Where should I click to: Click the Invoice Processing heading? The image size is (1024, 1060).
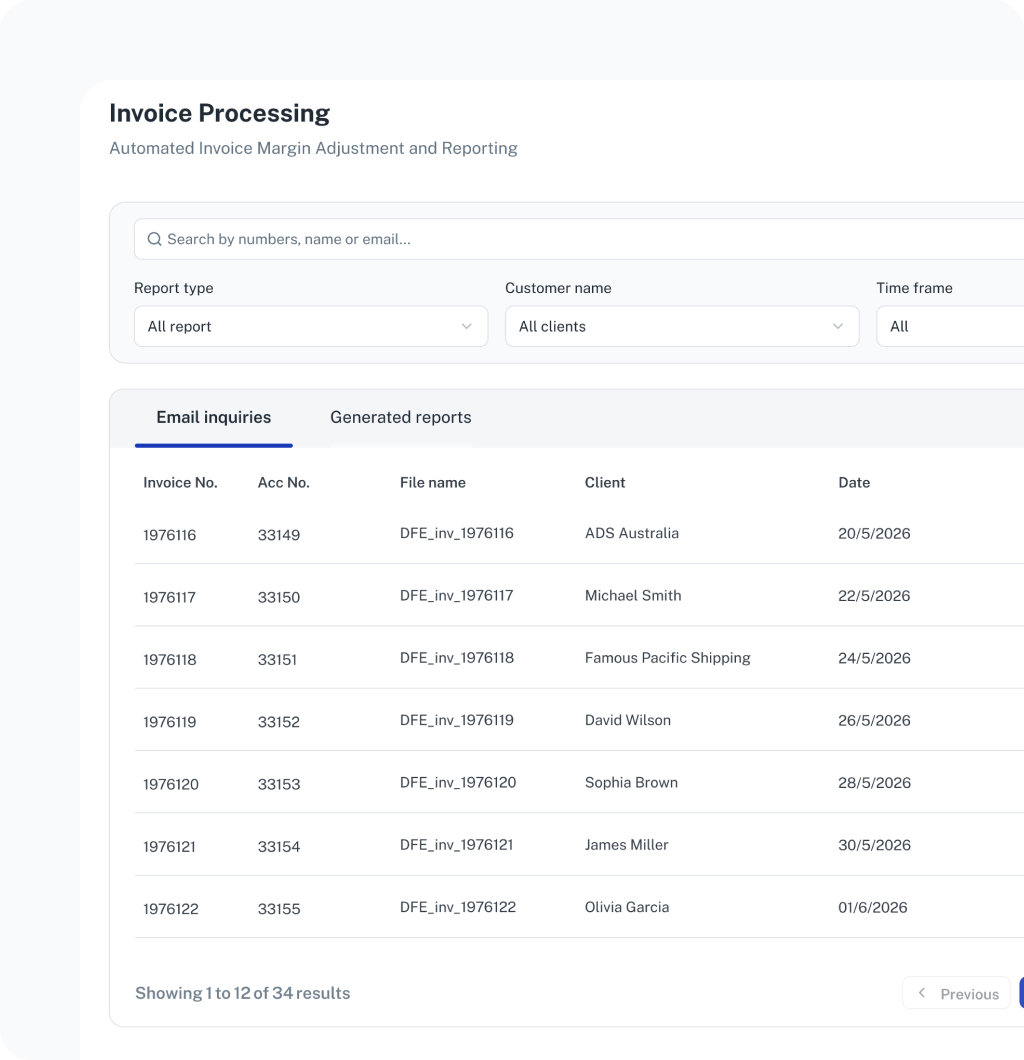[220, 113]
